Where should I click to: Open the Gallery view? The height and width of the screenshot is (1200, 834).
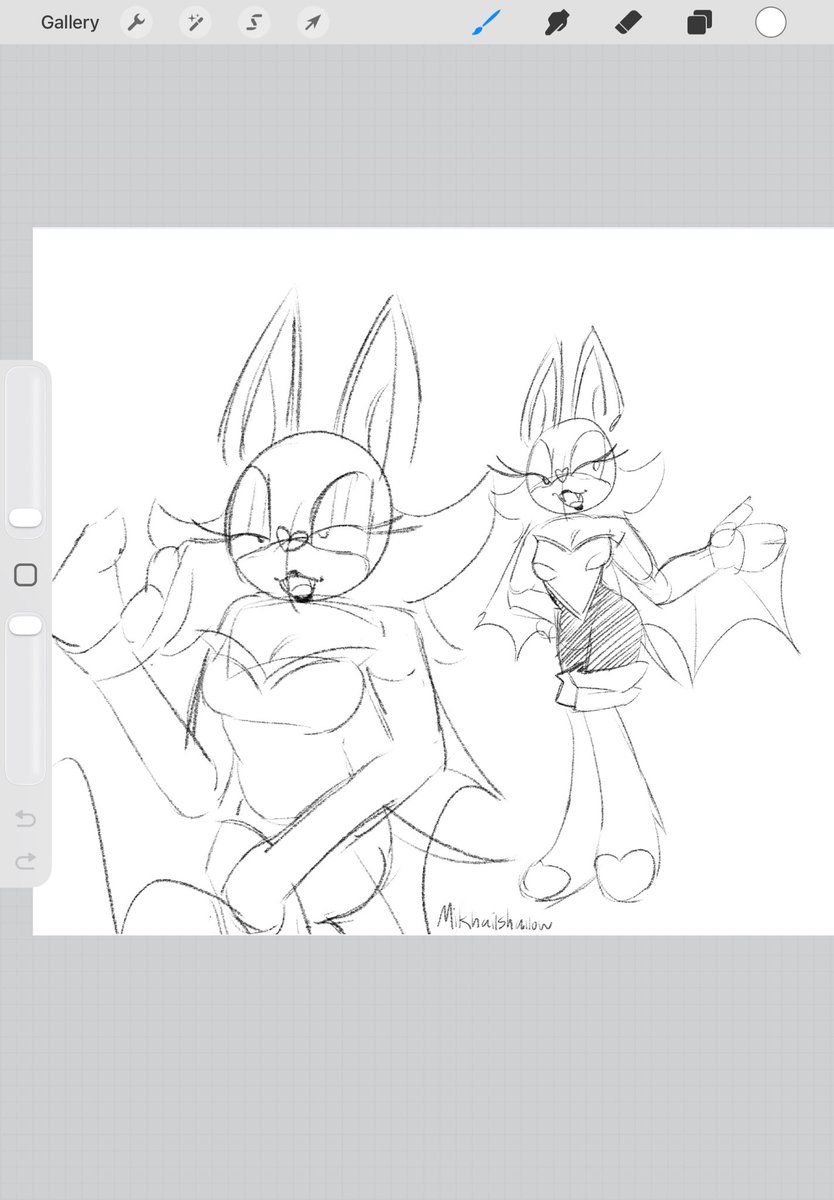(x=70, y=22)
